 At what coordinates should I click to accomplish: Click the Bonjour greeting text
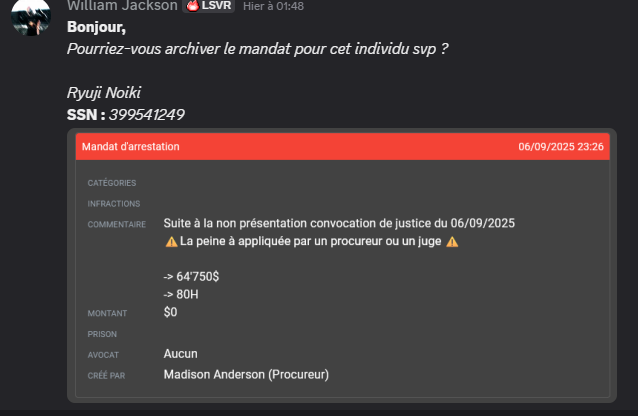click(x=96, y=26)
